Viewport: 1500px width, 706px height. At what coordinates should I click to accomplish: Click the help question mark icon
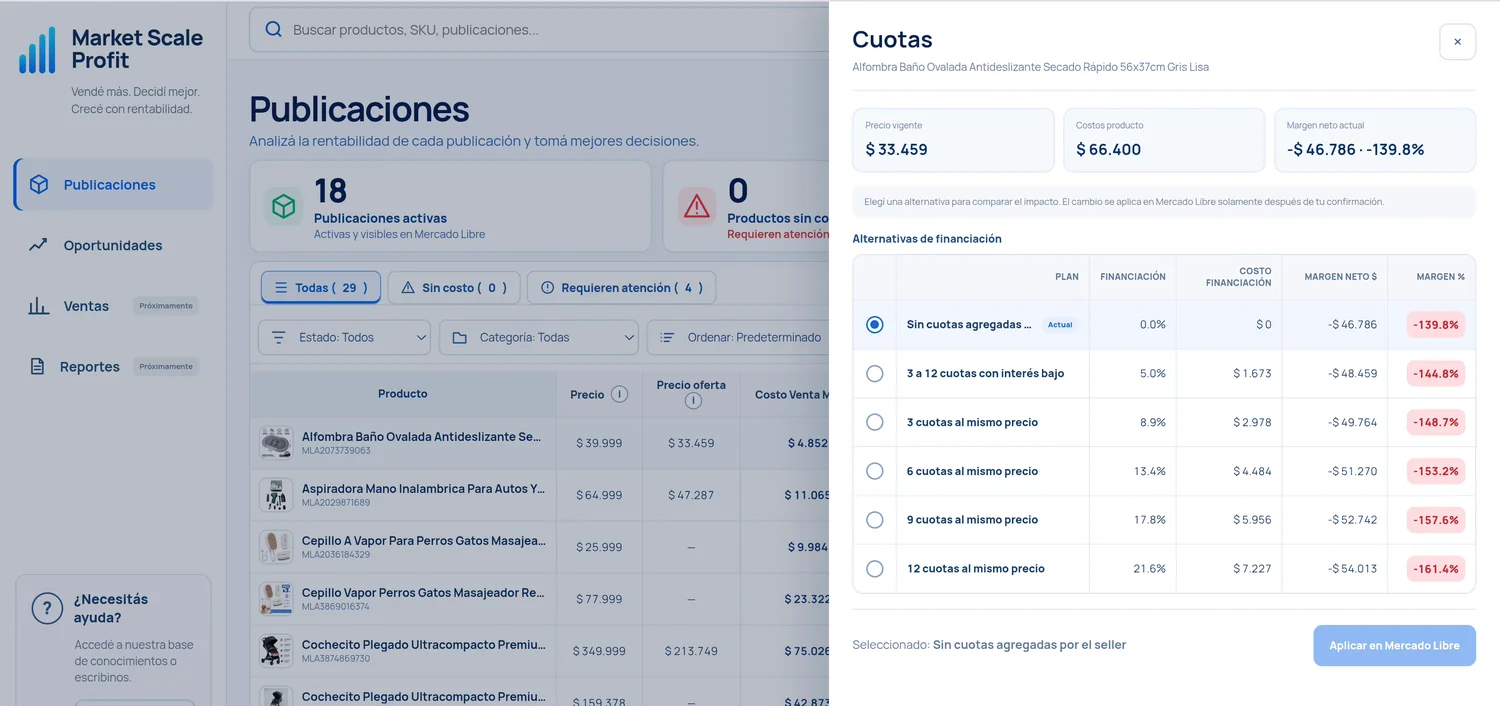click(47, 608)
